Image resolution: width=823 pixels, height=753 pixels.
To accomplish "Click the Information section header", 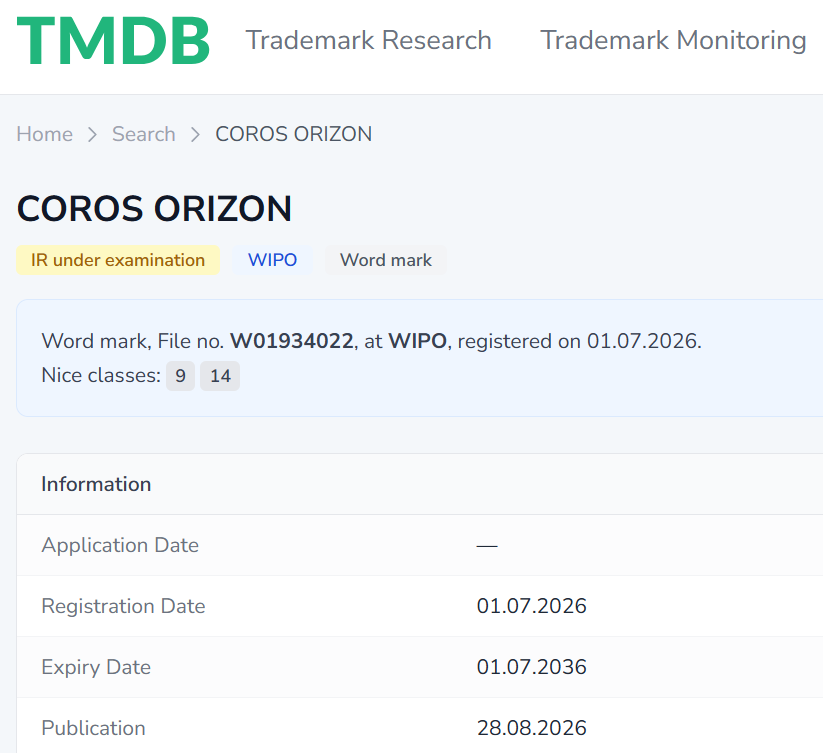I will click(x=96, y=484).
